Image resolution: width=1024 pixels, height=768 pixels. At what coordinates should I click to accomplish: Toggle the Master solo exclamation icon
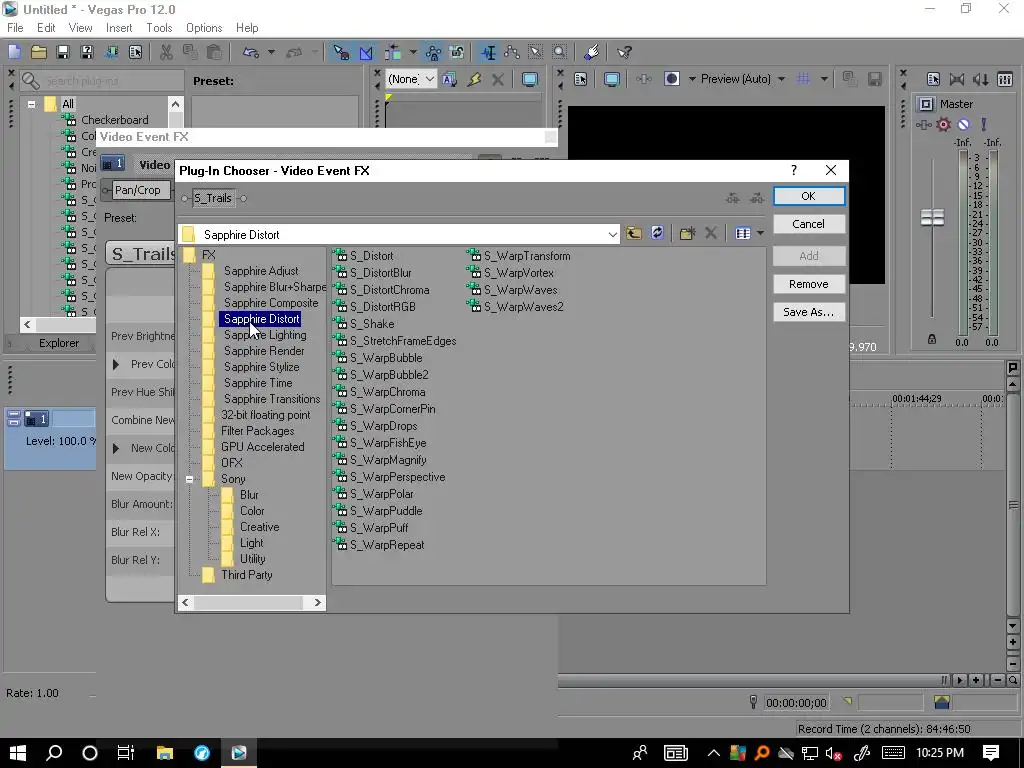click(984, 124)
